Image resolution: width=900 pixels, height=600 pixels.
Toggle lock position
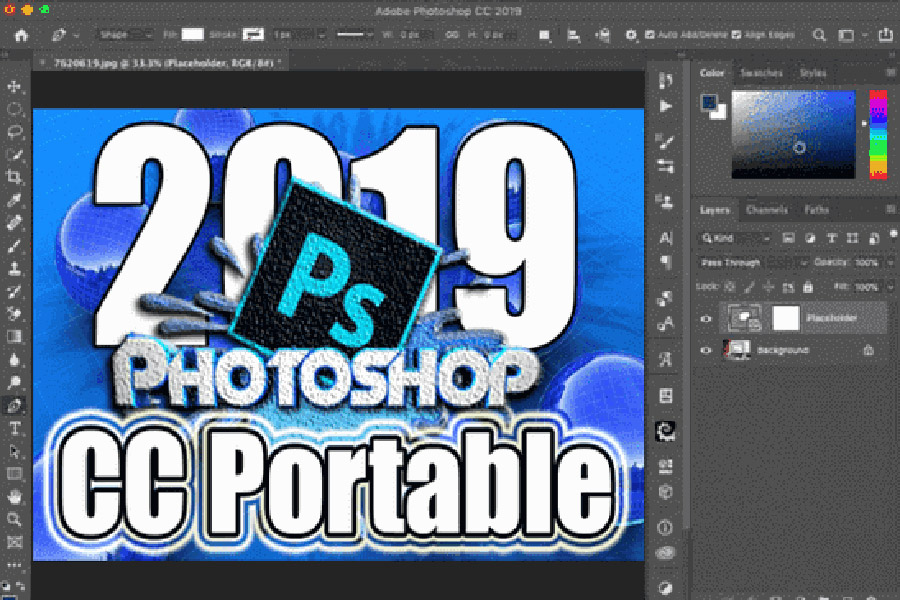click(x=769, y=287)
